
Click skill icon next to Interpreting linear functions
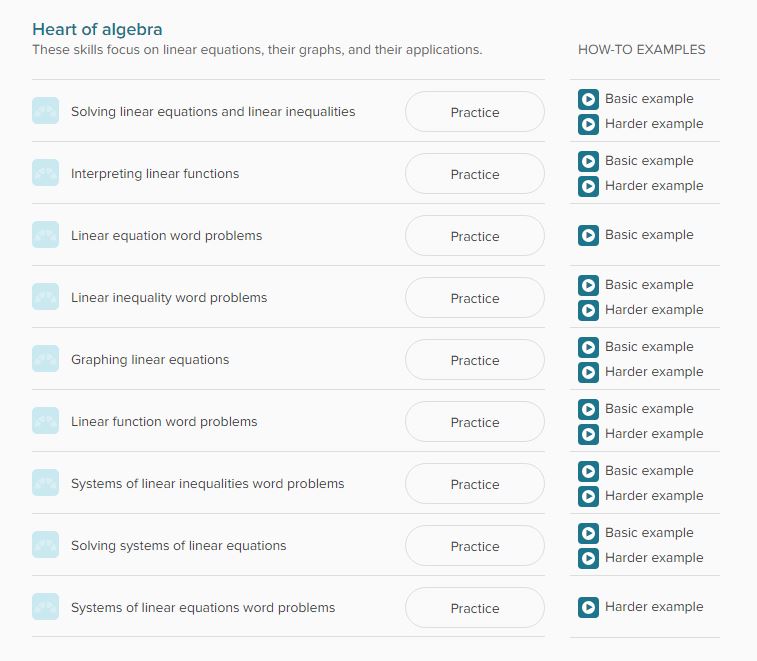pos(45,173)
